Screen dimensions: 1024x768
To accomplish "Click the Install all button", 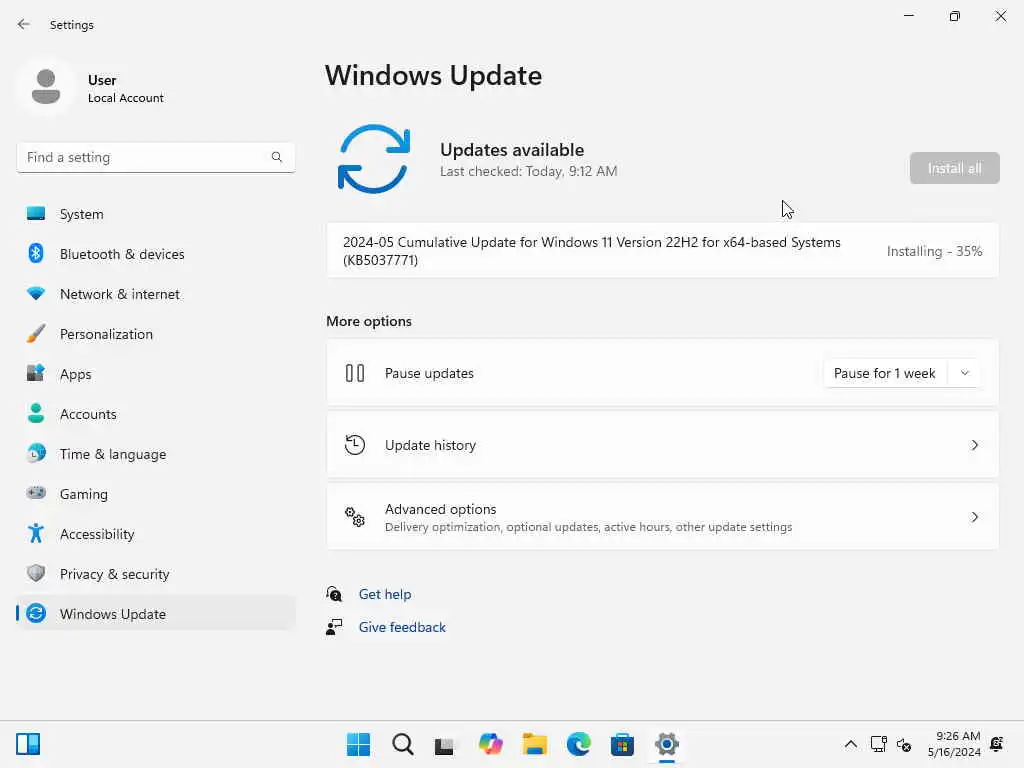I will (954, 168).
